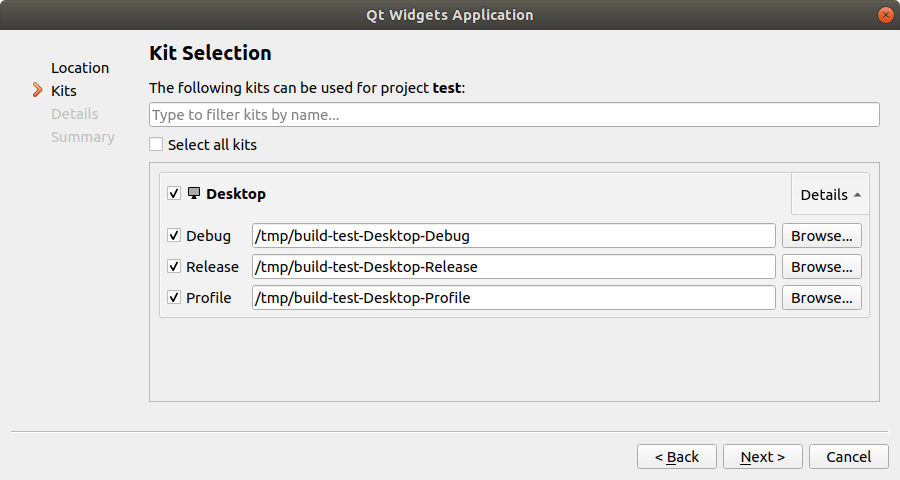Browse for the Profile build directory
The image size is (900, 480).
822,298
